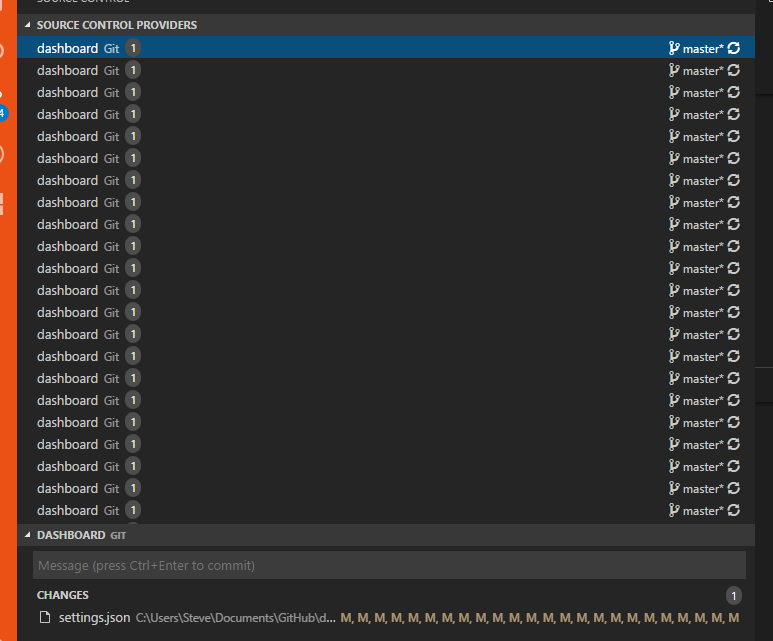Click the branch icon on the highlighted dashboard row
The image size is (773, 641).
[673, 48]
